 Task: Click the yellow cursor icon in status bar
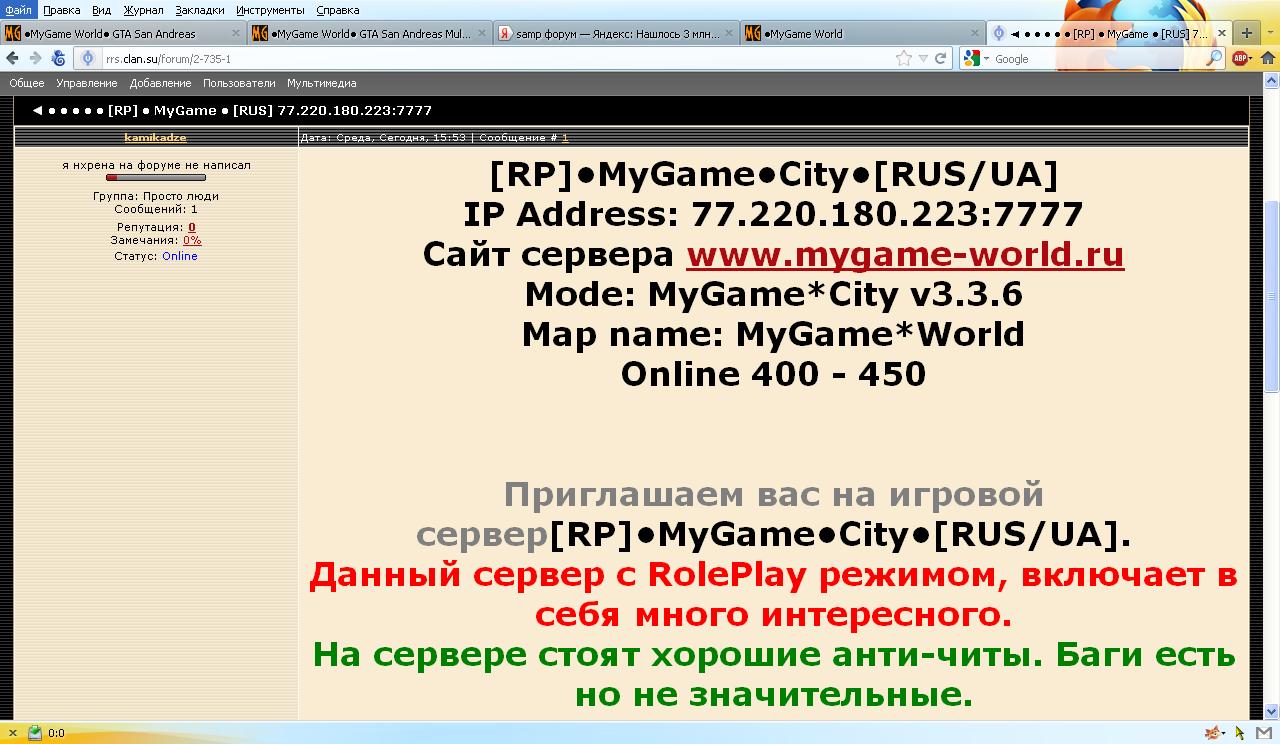pyautogui.click(x=1241, y=733)
